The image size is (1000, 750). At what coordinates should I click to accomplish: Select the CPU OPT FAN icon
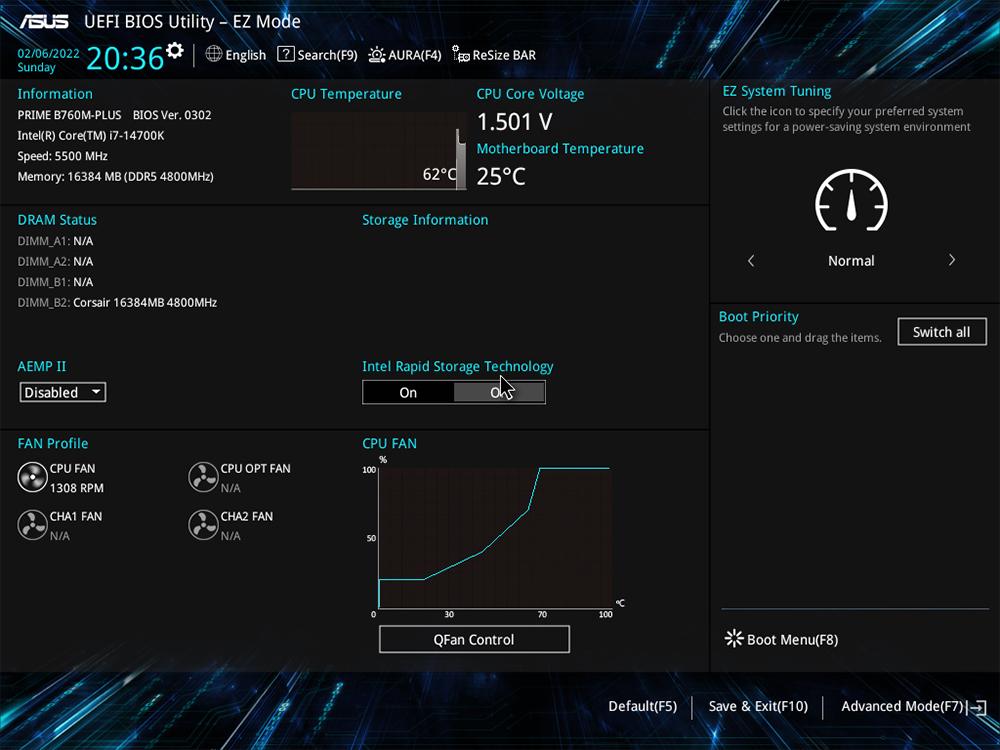coord(203,477)
